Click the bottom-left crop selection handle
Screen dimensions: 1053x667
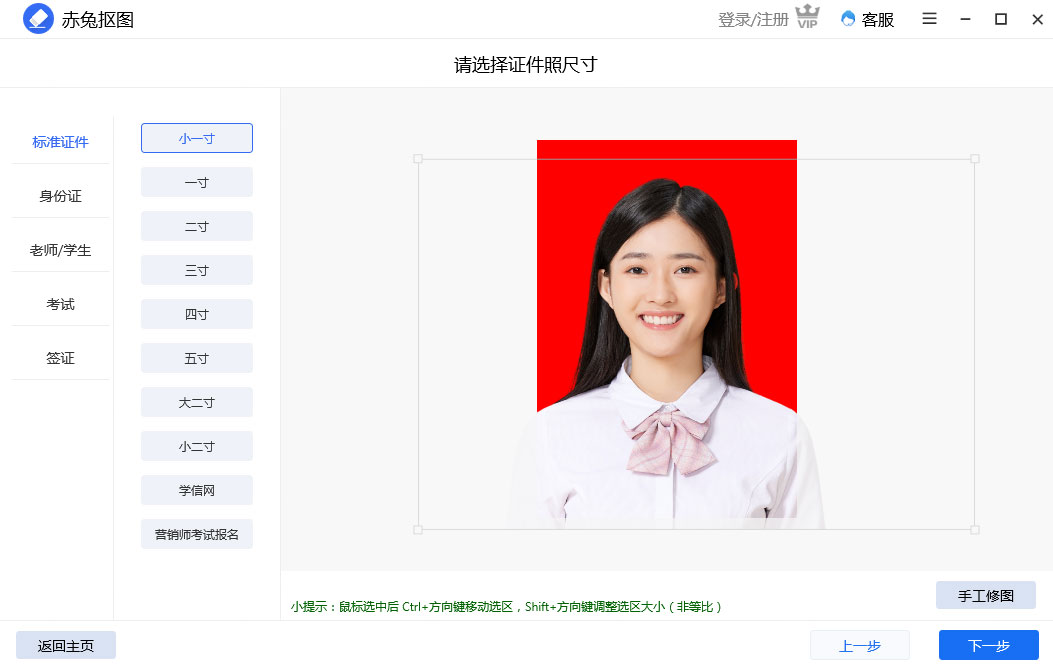click(418, 529)
